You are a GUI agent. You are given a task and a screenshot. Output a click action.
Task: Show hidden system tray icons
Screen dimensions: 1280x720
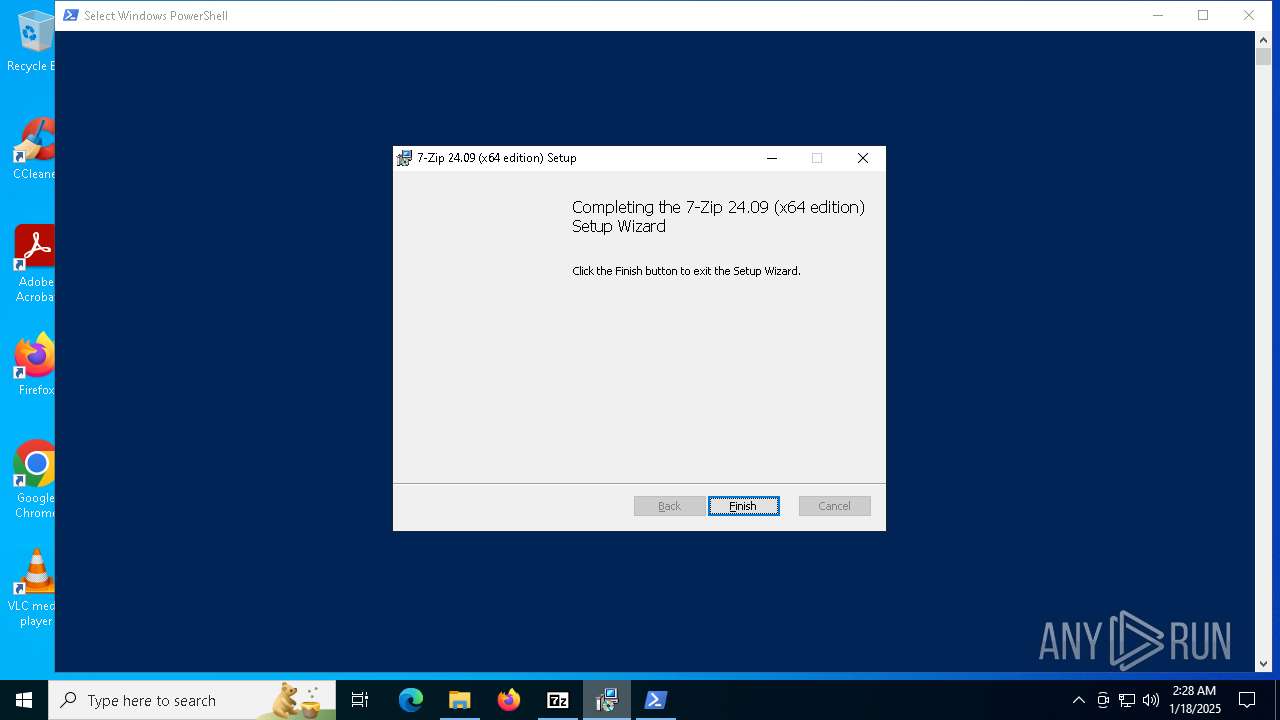coord(1078,700)
